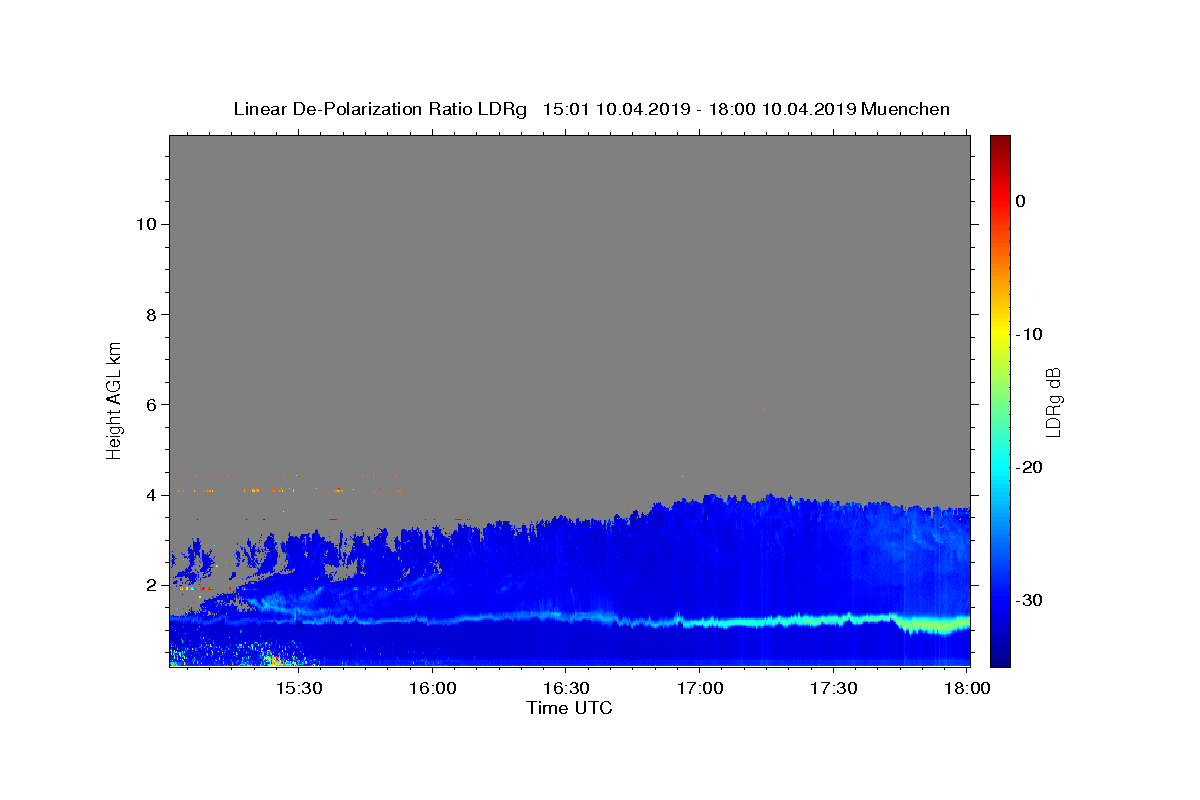Click the 16:00 time tick label
Screen dimensions: 1200x800
tap(432, 689)
